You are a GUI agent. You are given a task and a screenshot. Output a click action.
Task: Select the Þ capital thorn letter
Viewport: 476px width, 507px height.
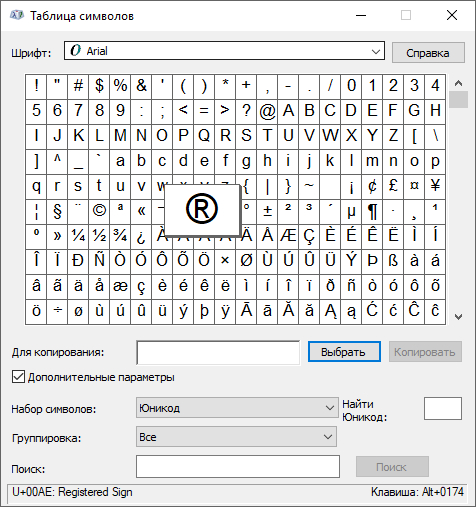pyautogui.click(x=372, y=262)
